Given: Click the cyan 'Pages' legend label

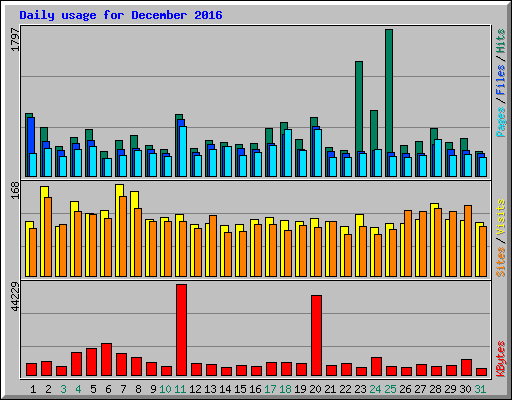Looking at the screenshot, I should point(501,122).
